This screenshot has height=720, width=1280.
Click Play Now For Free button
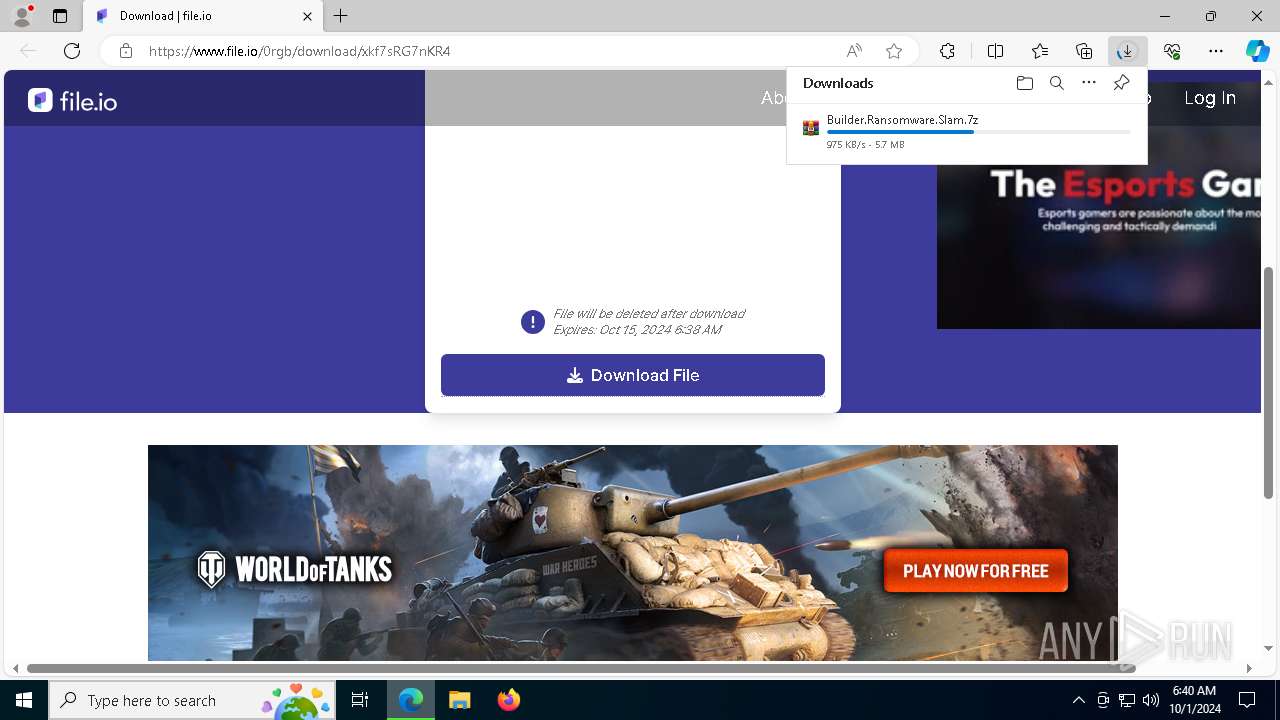pos(976,571)
